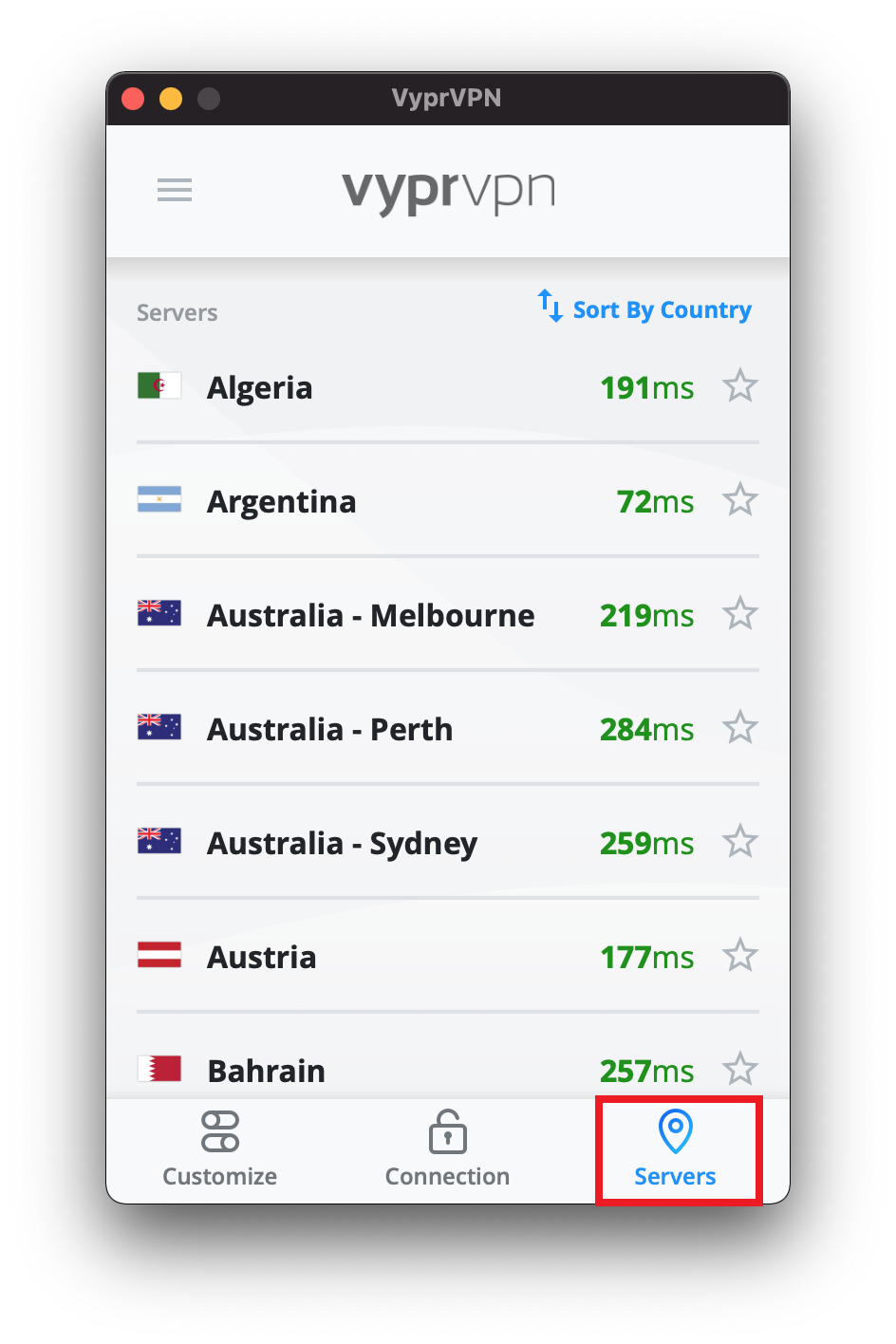This screenshot has height=1344, width=896.
Task: Favorite the Argentina server
Action: pos(740,499)
